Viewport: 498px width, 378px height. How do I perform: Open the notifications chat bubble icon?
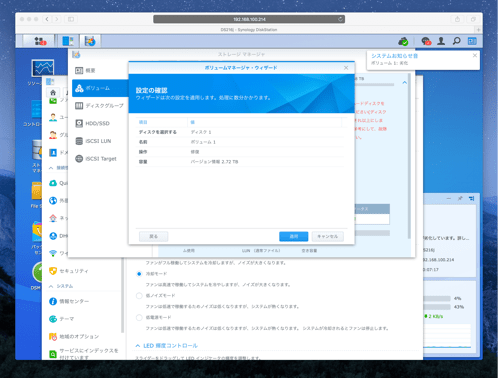pos(426,41)
